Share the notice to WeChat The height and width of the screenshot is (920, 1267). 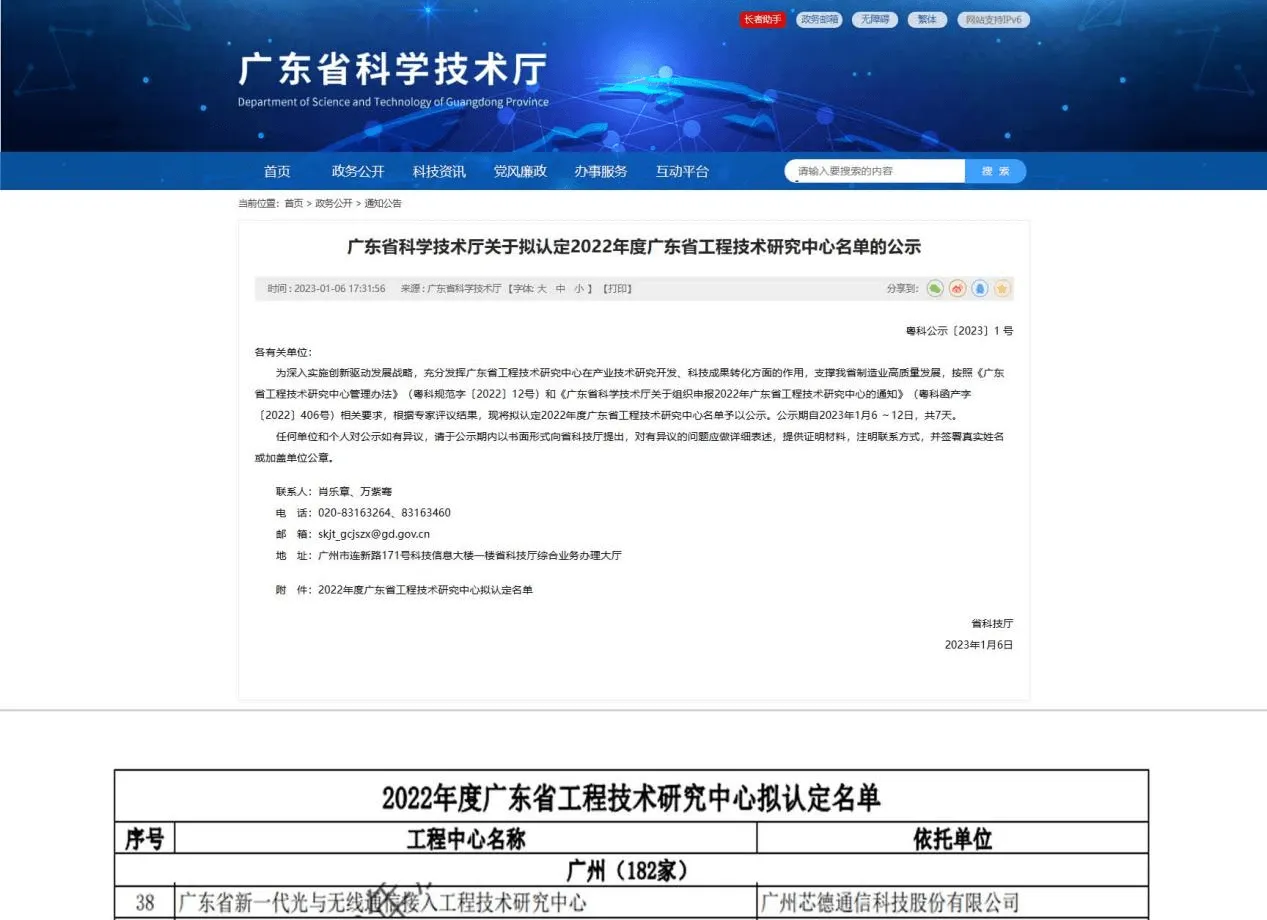click(x=935, y=289)
